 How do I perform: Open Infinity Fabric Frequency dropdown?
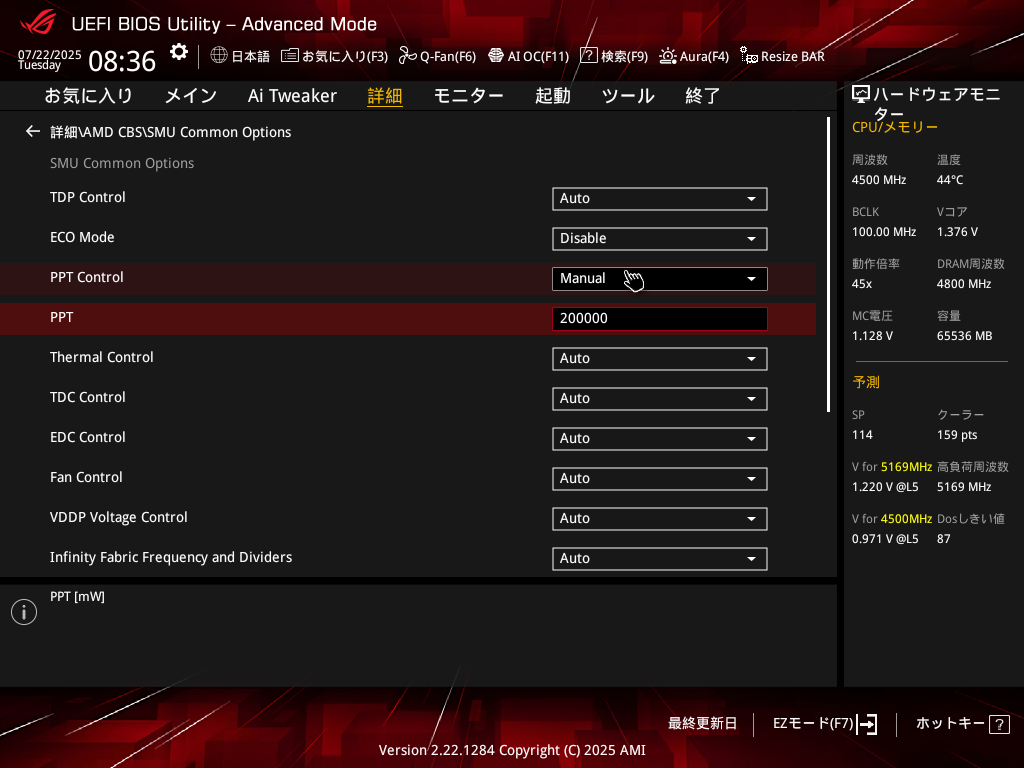[660, 558]
